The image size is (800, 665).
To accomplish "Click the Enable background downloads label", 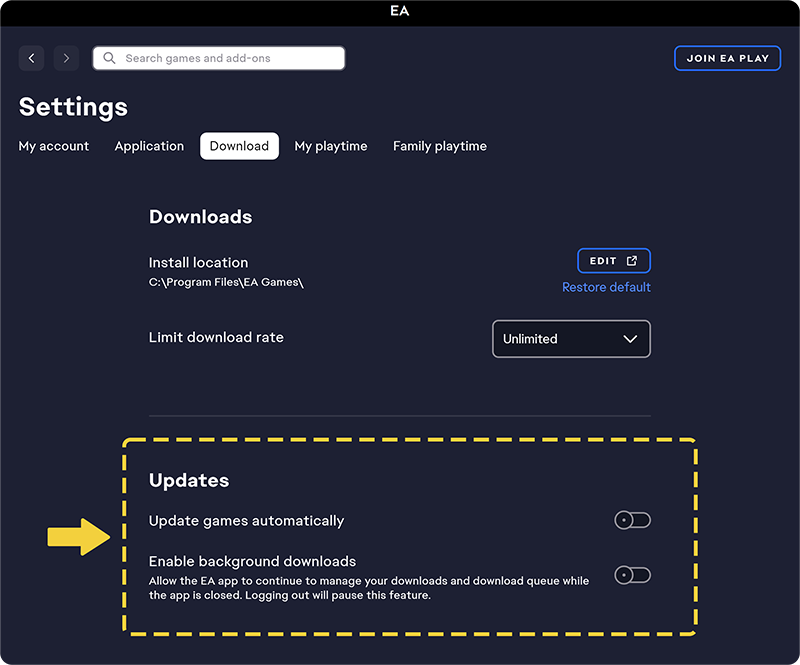I will [252, 561].
